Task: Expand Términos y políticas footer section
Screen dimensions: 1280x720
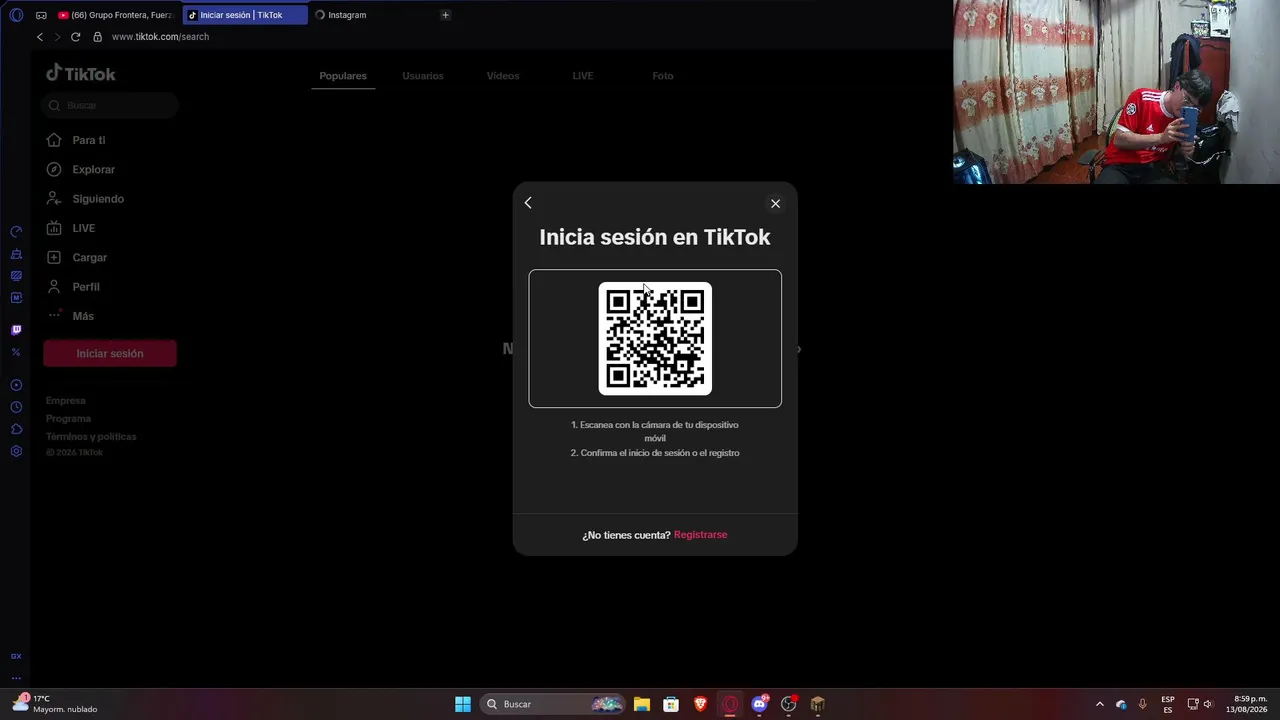Action: point(91,437)
